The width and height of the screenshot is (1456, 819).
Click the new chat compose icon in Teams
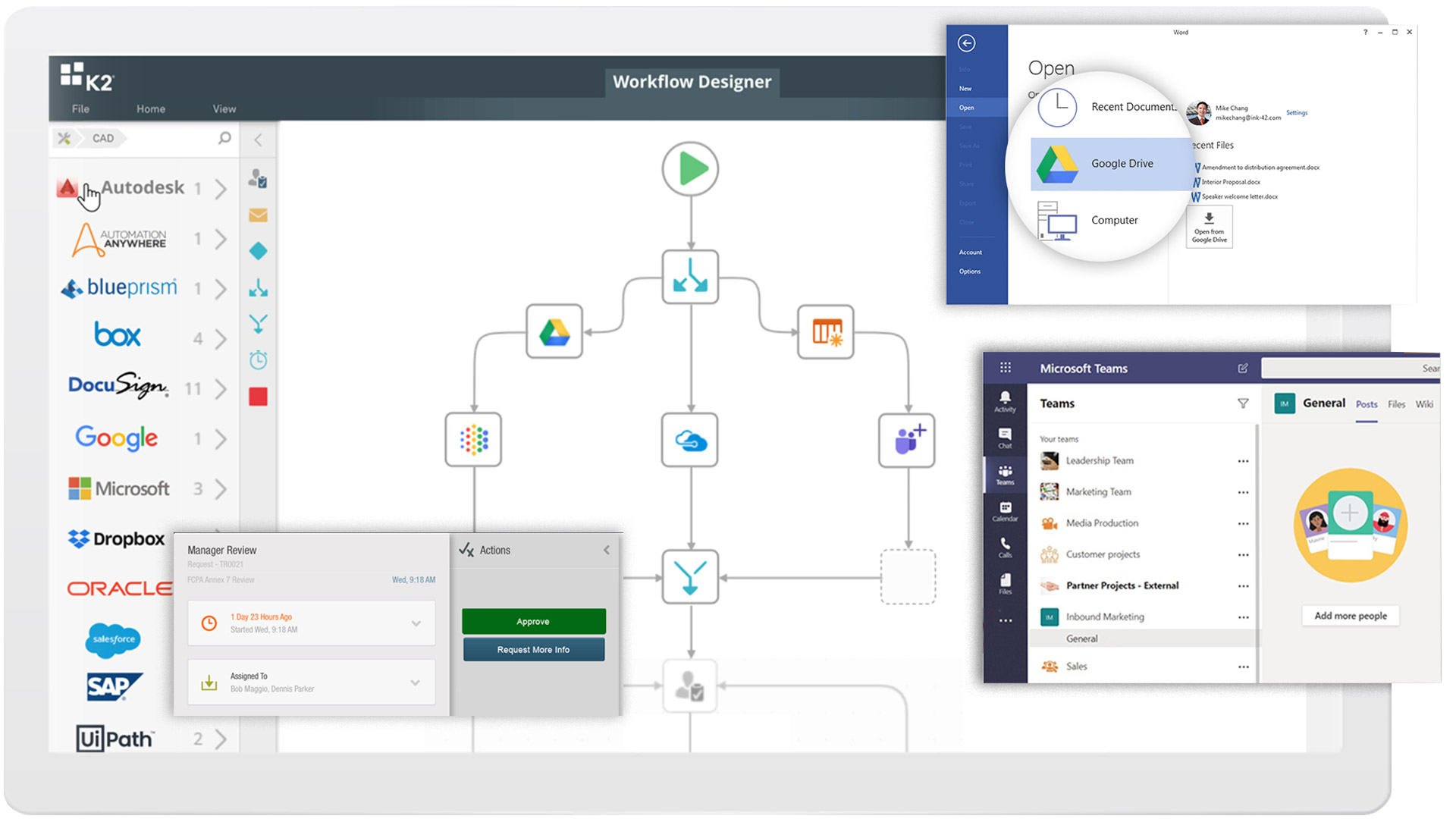point(1243,368)
